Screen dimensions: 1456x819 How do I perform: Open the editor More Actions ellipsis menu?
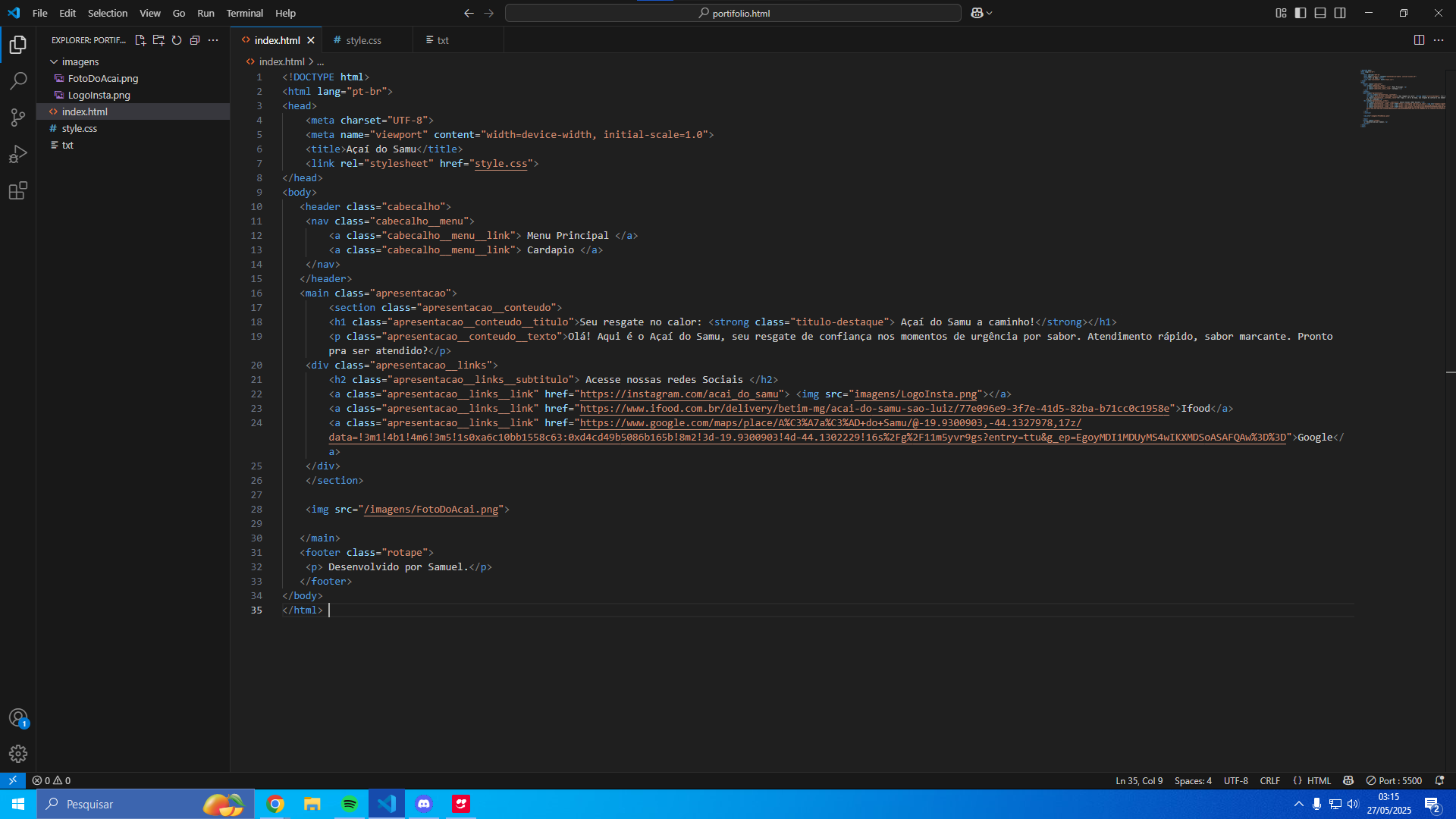(x=1439, y=40)
